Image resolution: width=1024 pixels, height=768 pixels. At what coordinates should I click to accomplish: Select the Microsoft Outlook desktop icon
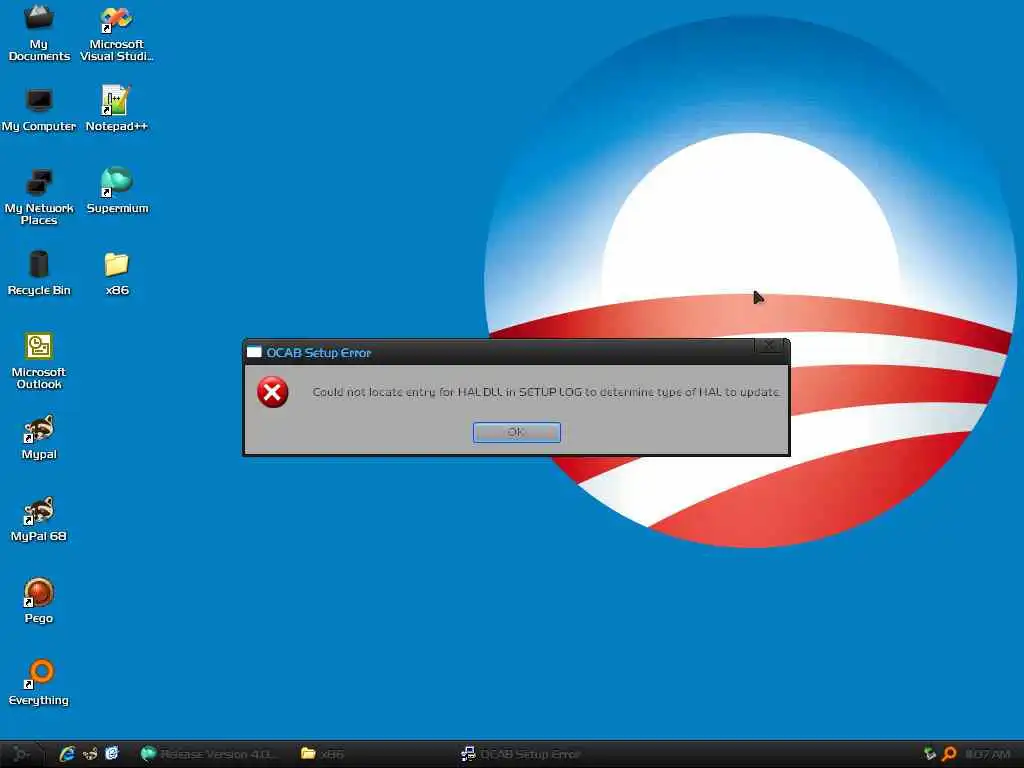39,361
